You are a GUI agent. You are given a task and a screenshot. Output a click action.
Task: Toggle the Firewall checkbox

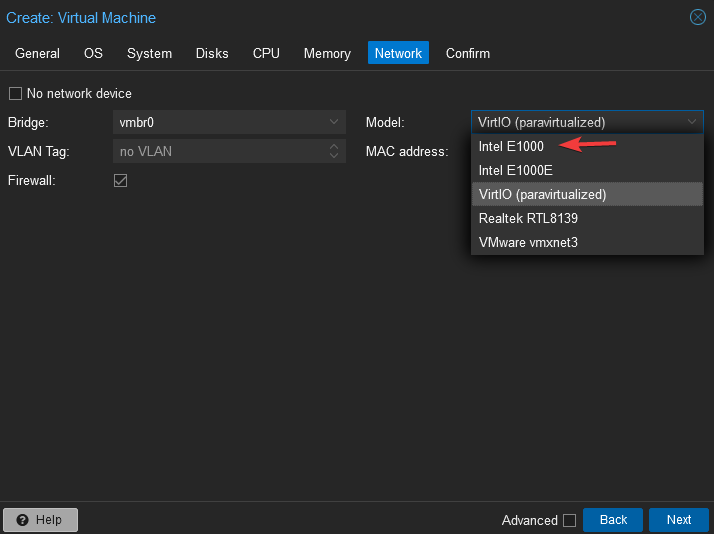(120, 181)
